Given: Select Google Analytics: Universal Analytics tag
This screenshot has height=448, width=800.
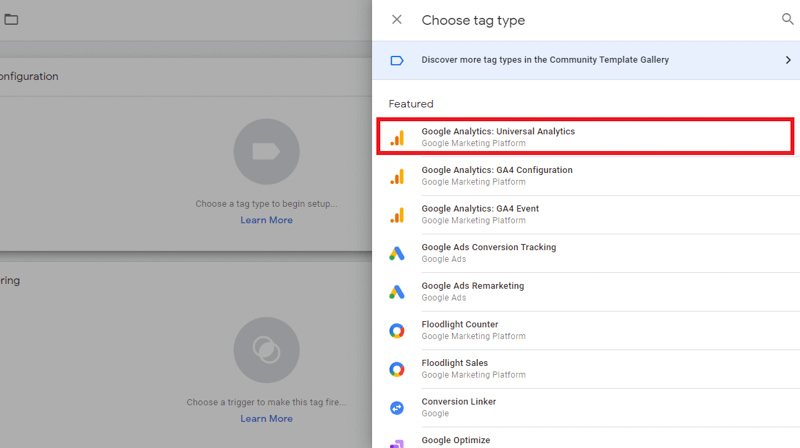Looking at the screenshot, I should pos(585,137).
